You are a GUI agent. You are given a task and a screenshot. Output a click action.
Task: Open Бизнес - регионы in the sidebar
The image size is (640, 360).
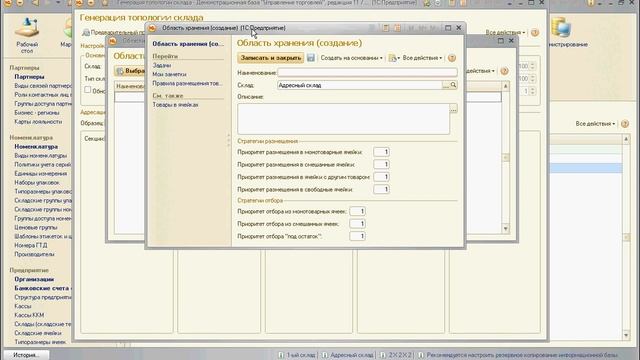click(x=37, y=113)
